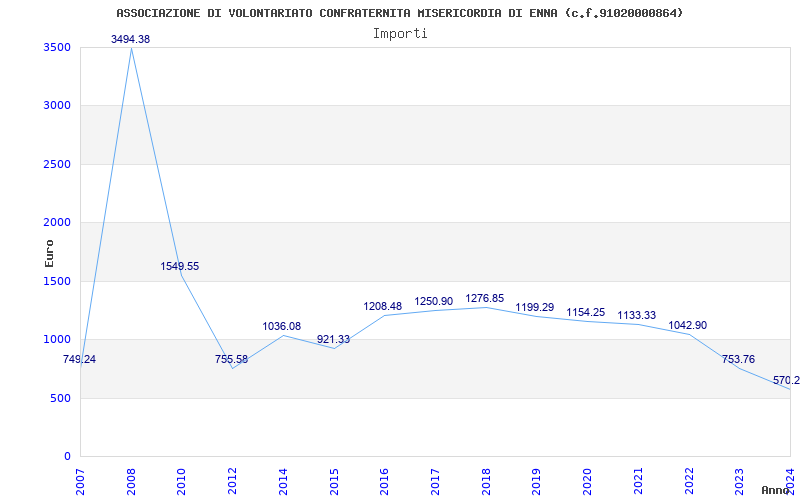Click the x-axis year label 2015

[334, 482]
